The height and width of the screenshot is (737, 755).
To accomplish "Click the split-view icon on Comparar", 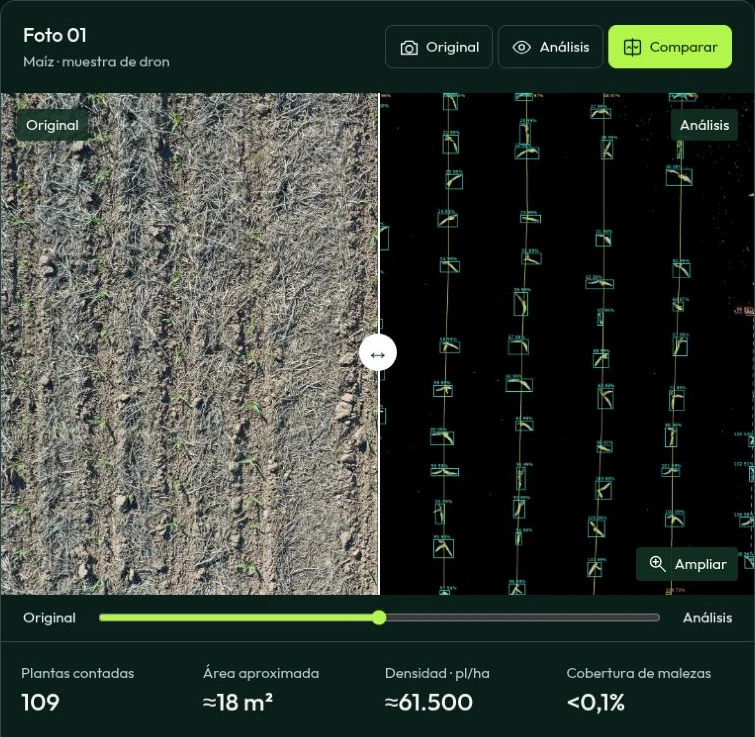I will click(x=632, y=47).
